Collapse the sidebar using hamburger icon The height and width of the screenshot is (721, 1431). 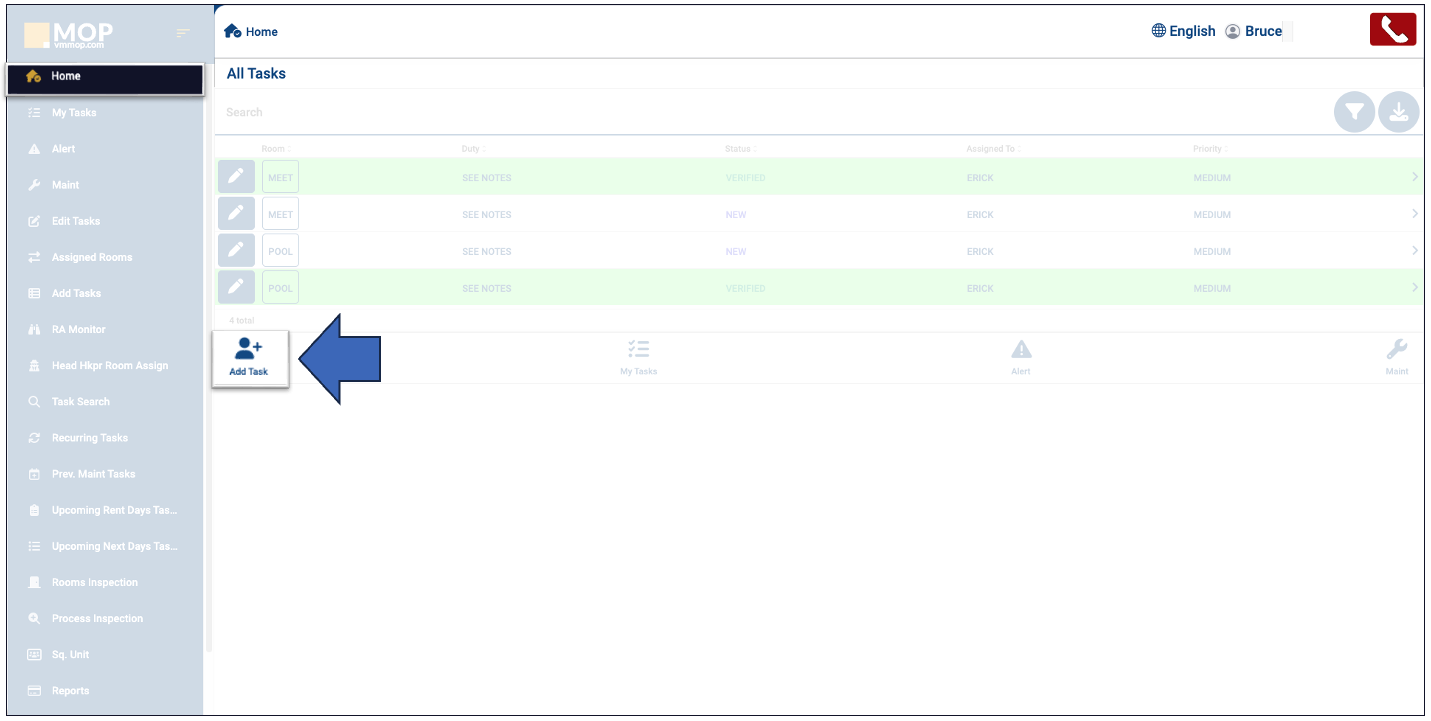point(182,34)
